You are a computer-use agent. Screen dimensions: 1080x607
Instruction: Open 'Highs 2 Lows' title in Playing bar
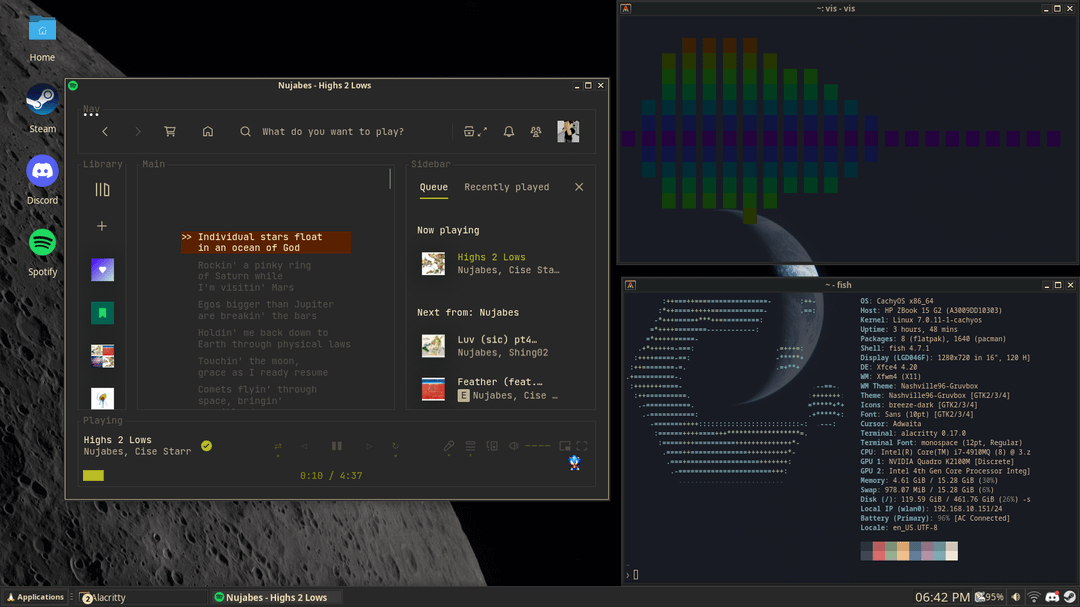(117, 440)
